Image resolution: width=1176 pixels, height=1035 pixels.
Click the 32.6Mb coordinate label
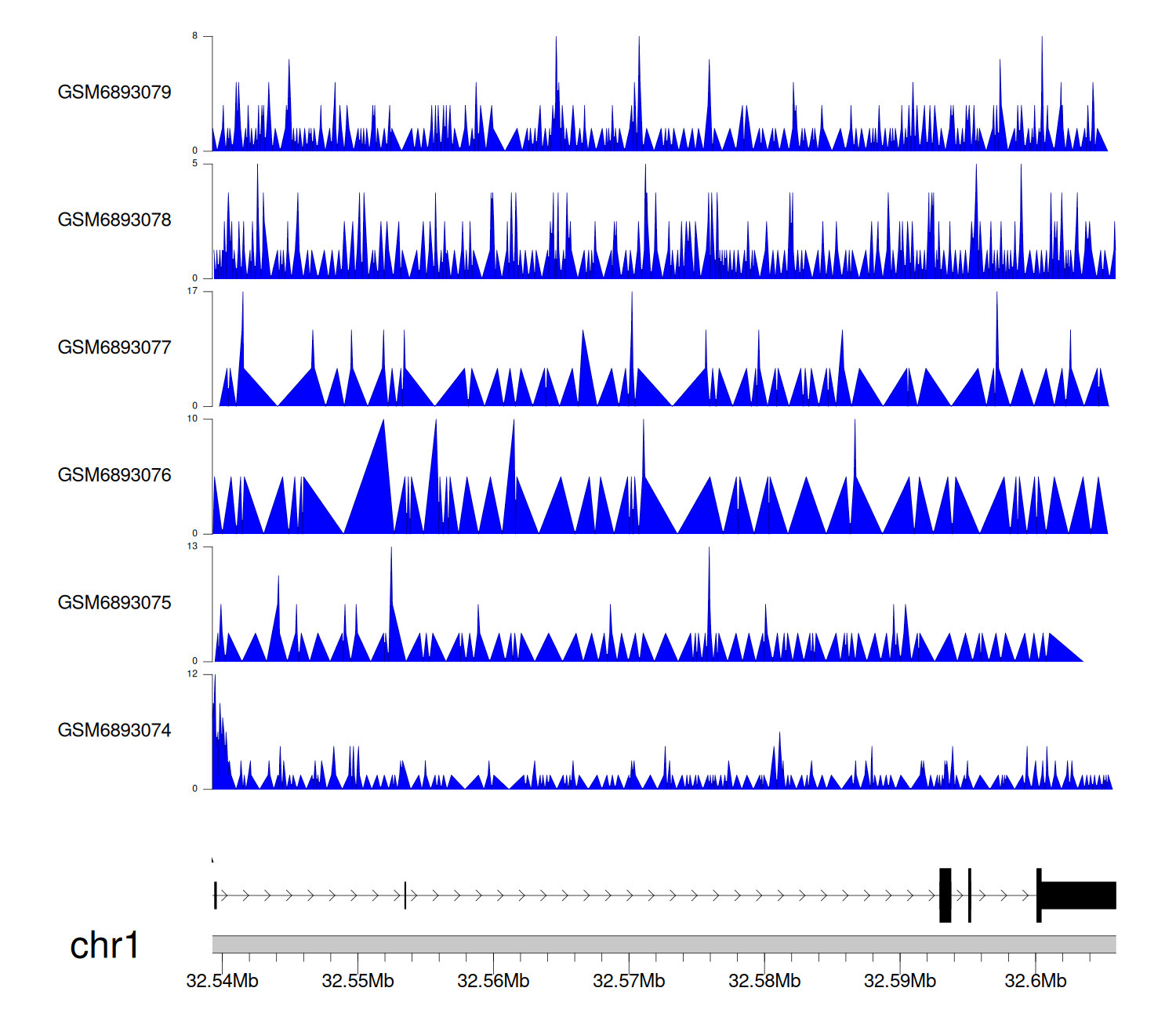(1036, 981)
